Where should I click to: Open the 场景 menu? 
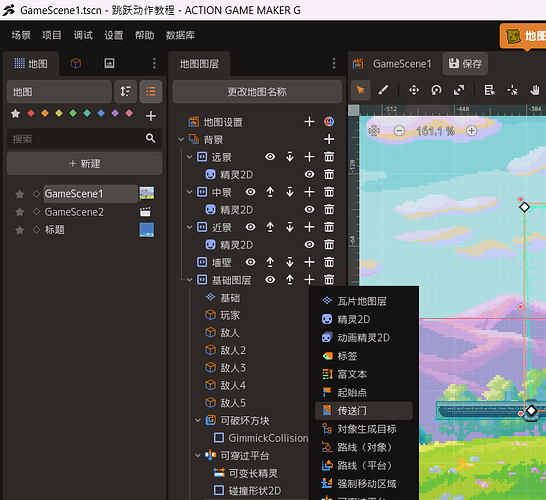click(x=21, y=35)
